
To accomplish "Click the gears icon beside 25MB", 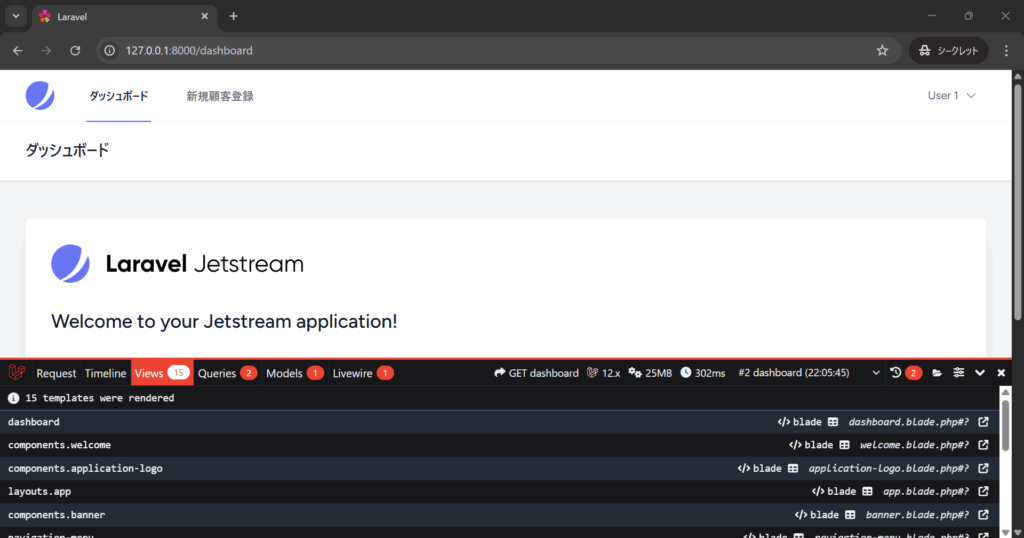I will pyautogui.click(x=635, y=372).
